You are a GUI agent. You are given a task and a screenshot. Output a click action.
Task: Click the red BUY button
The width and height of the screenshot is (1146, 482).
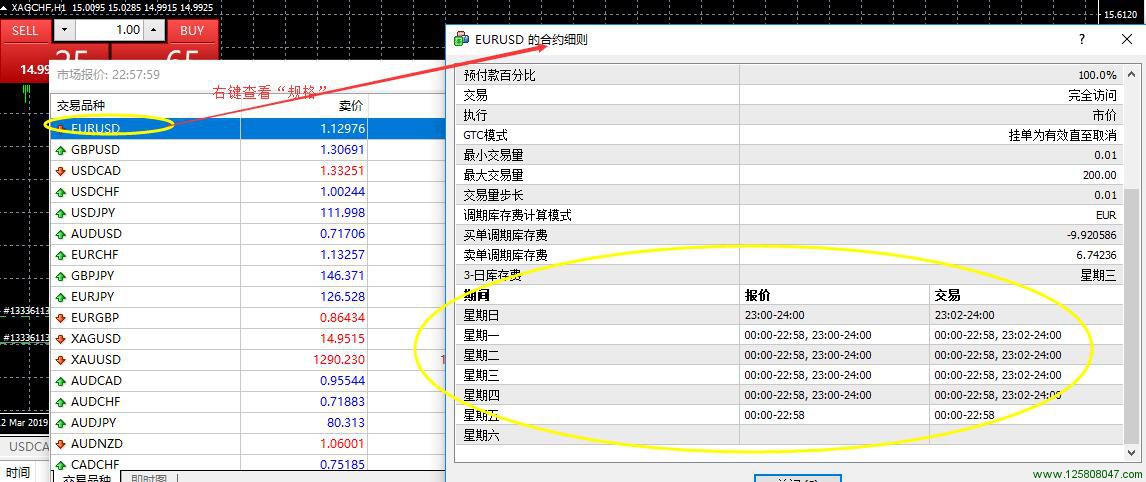[192, 31]
